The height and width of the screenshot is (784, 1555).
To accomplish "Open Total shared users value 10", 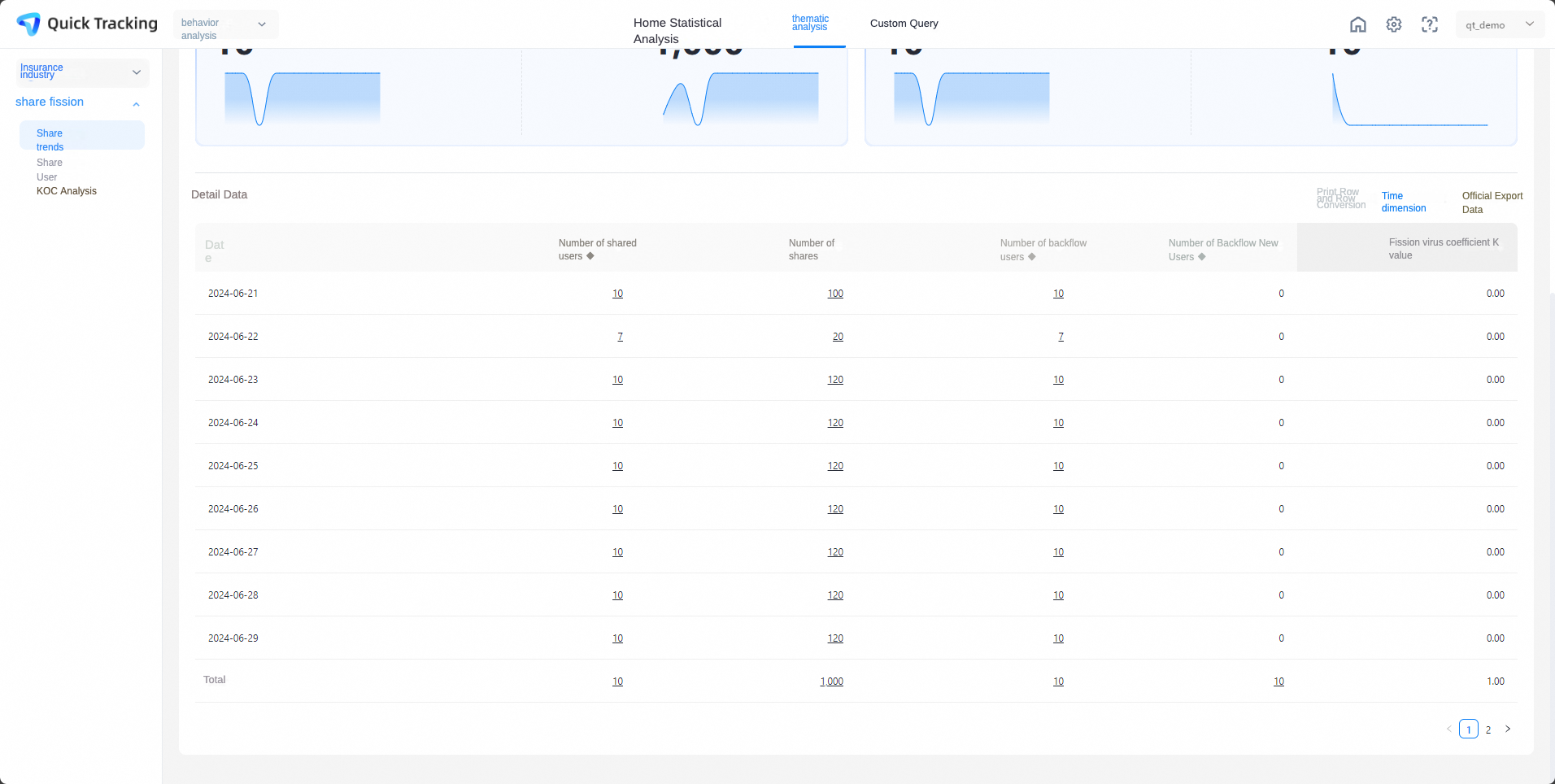I will pos(618,682).
